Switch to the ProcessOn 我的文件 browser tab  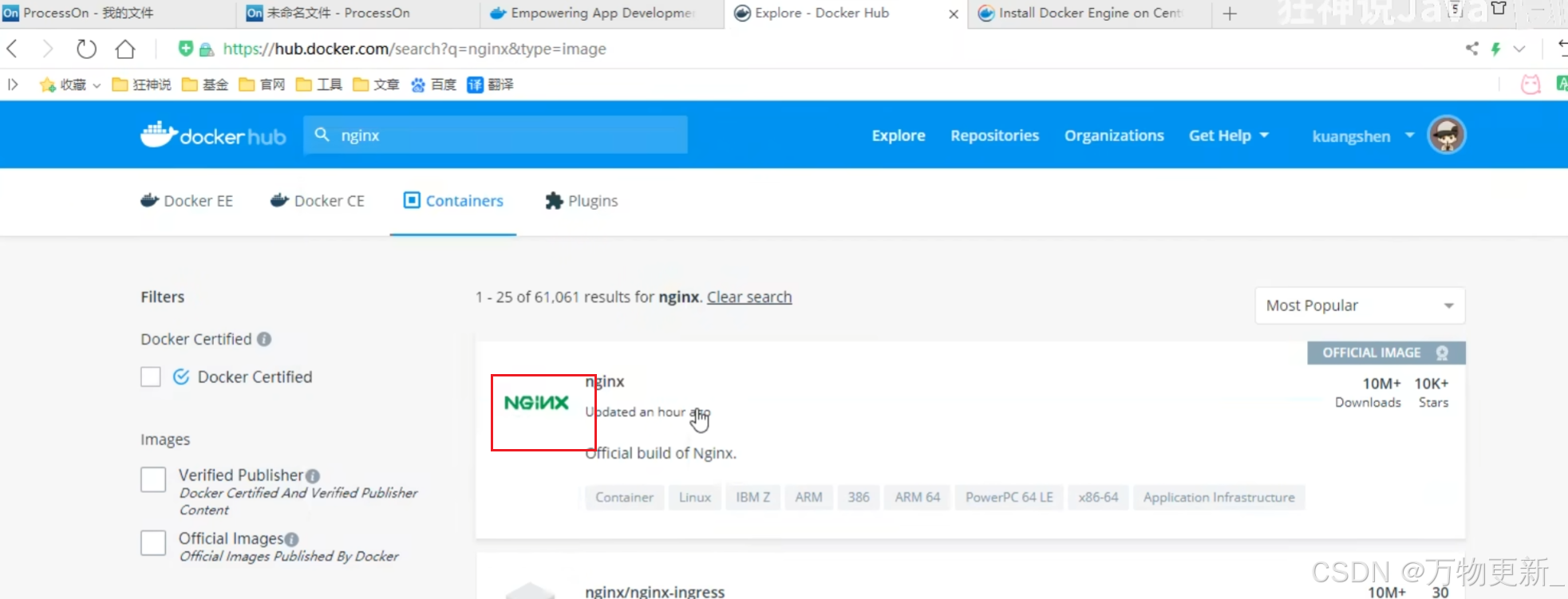tap(118, 14)
